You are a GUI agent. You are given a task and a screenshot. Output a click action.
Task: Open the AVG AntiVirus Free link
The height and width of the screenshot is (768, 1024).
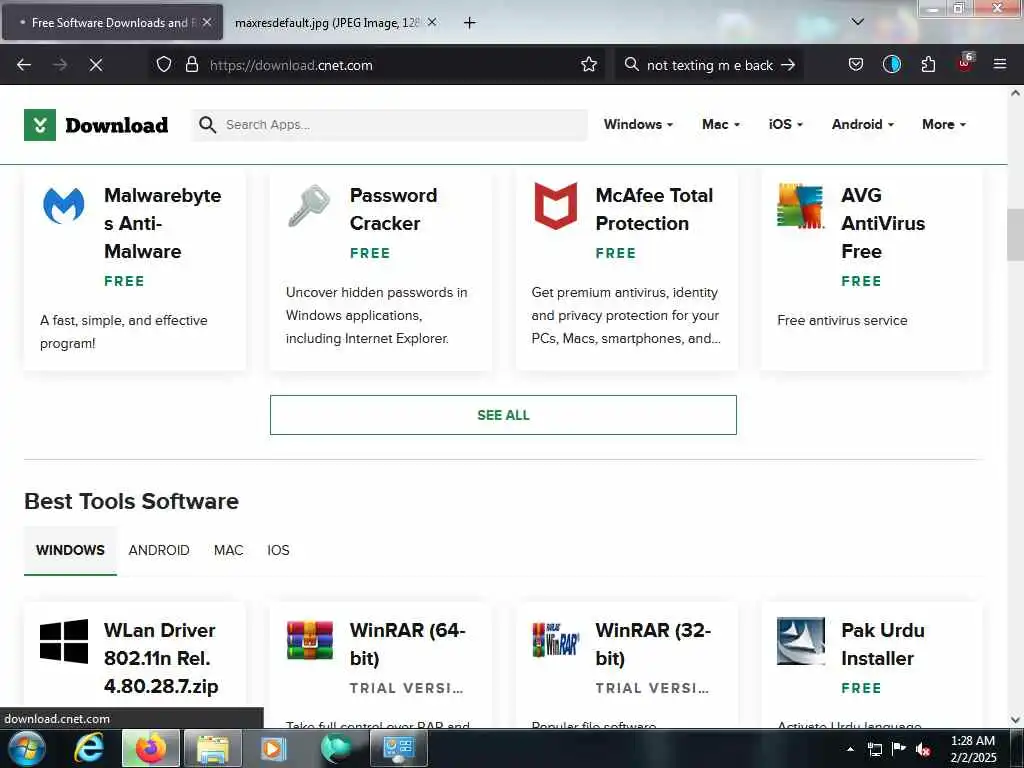[882, 223]
